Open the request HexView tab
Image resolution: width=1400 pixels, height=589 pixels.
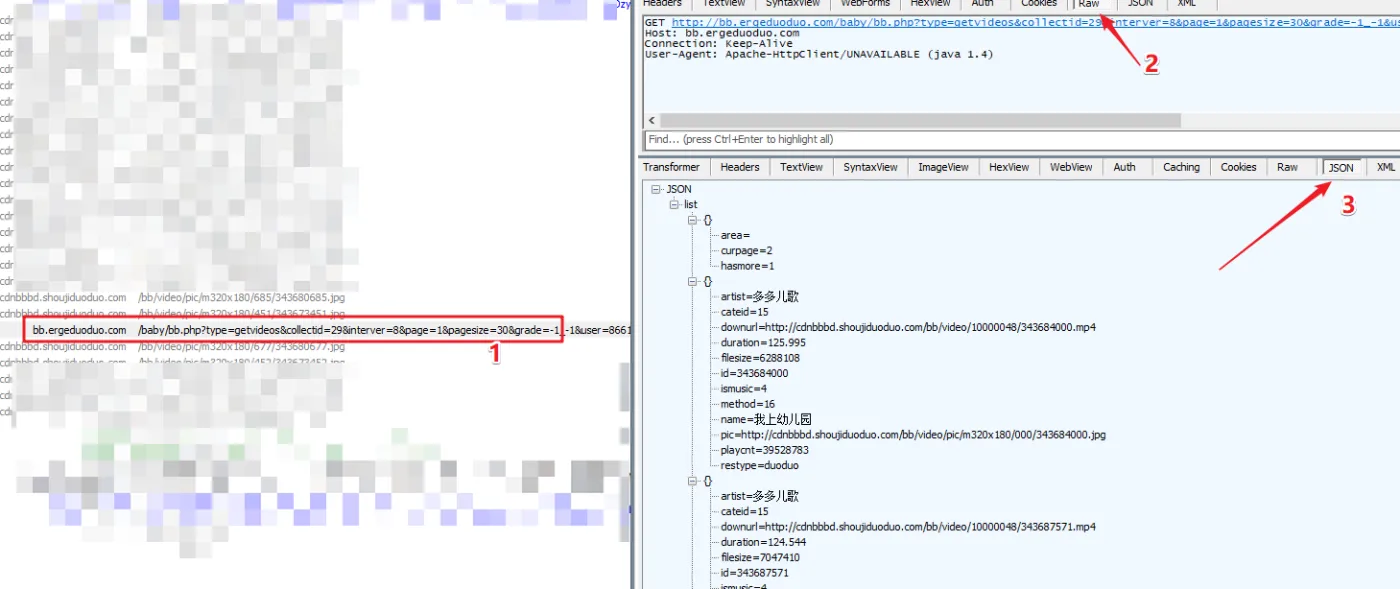(930, 4)
